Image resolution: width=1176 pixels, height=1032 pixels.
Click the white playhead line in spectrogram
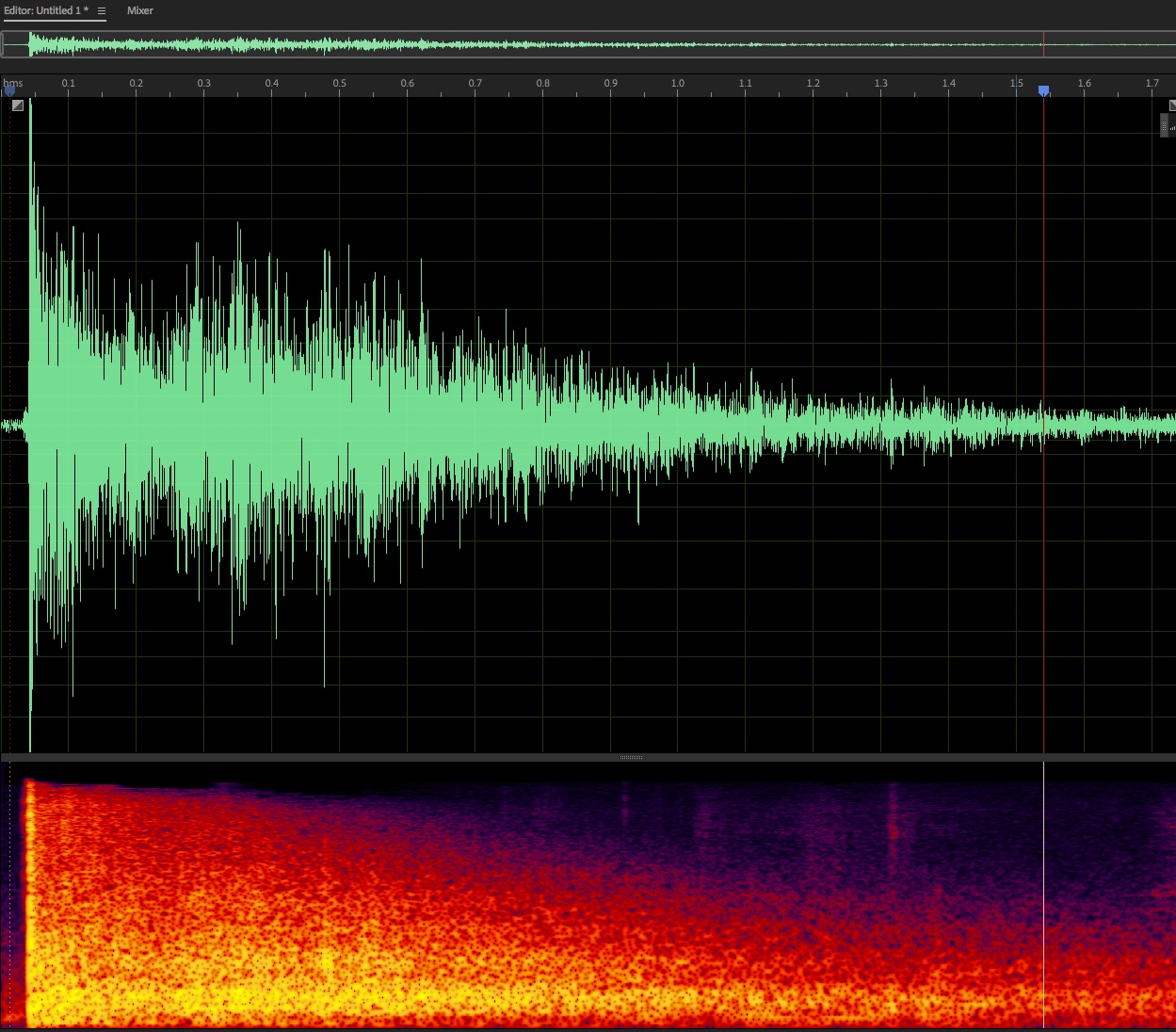1043,895
